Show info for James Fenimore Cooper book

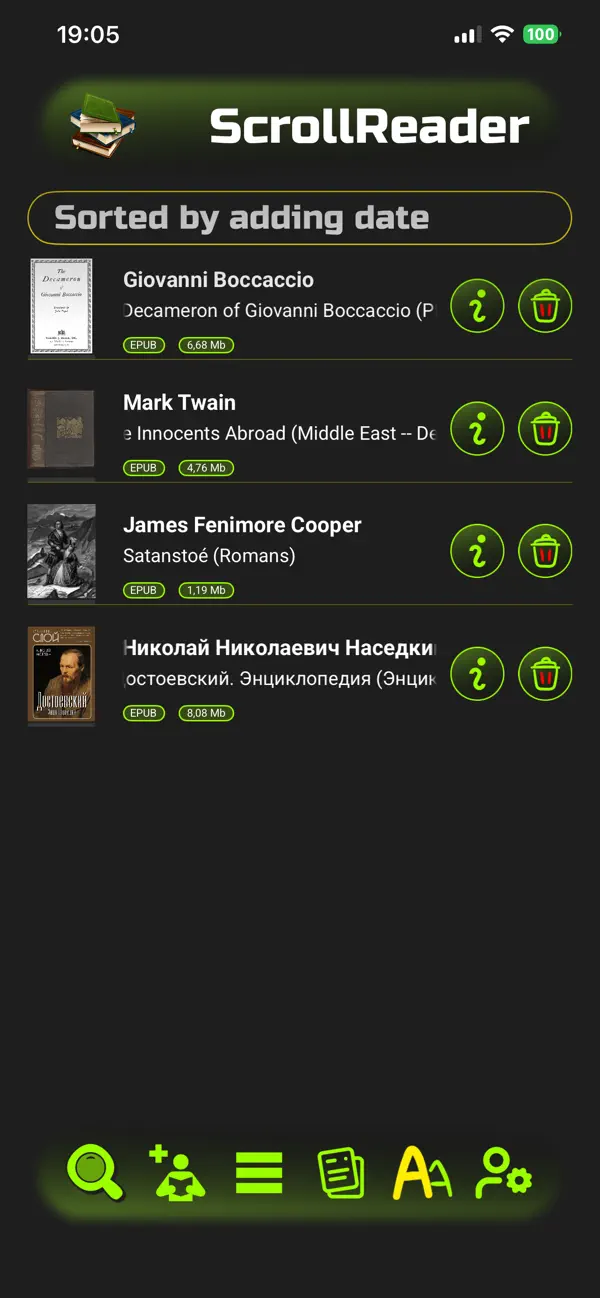[477, 551]
